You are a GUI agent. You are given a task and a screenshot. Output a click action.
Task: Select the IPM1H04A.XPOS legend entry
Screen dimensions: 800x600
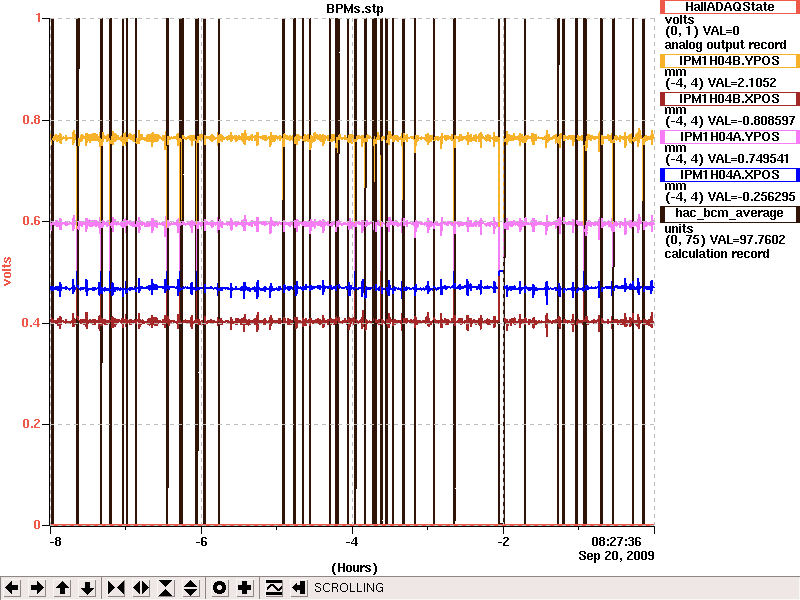click(730, 175)
